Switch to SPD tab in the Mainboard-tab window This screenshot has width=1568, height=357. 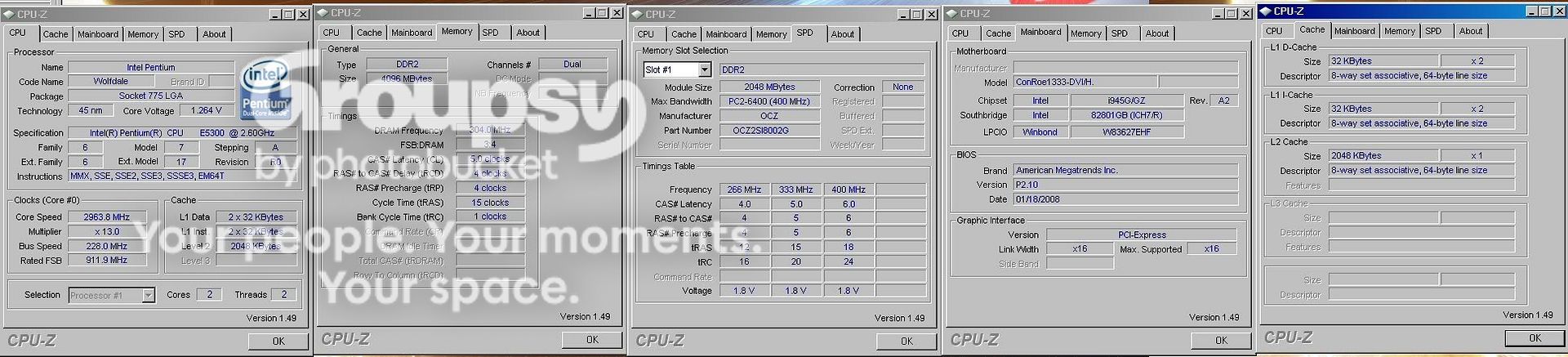point(1120,33)
